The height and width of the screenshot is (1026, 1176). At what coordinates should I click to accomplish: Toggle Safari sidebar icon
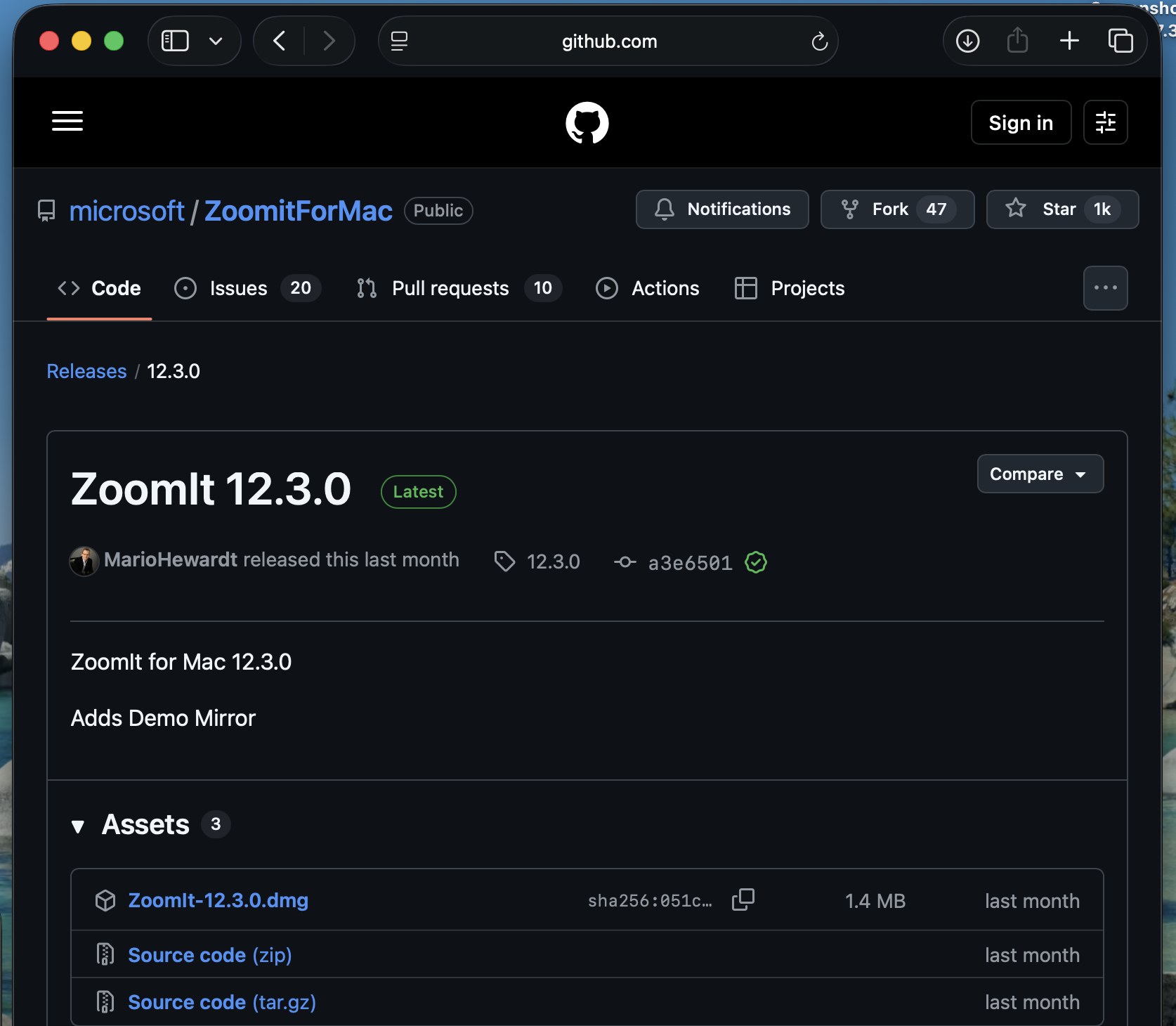point(175,41)
